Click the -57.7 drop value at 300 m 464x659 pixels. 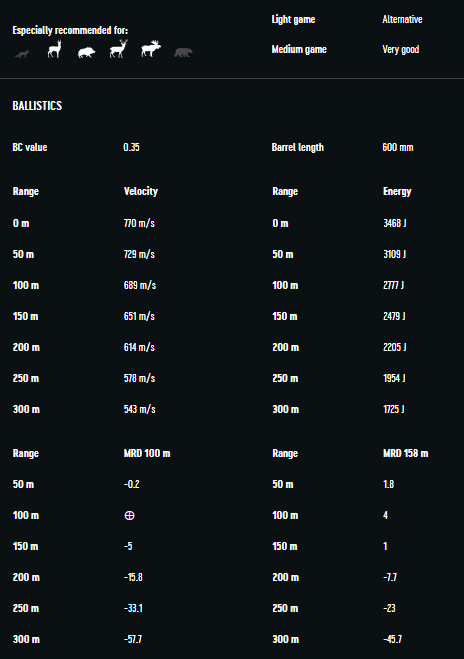tap(133, 639)
